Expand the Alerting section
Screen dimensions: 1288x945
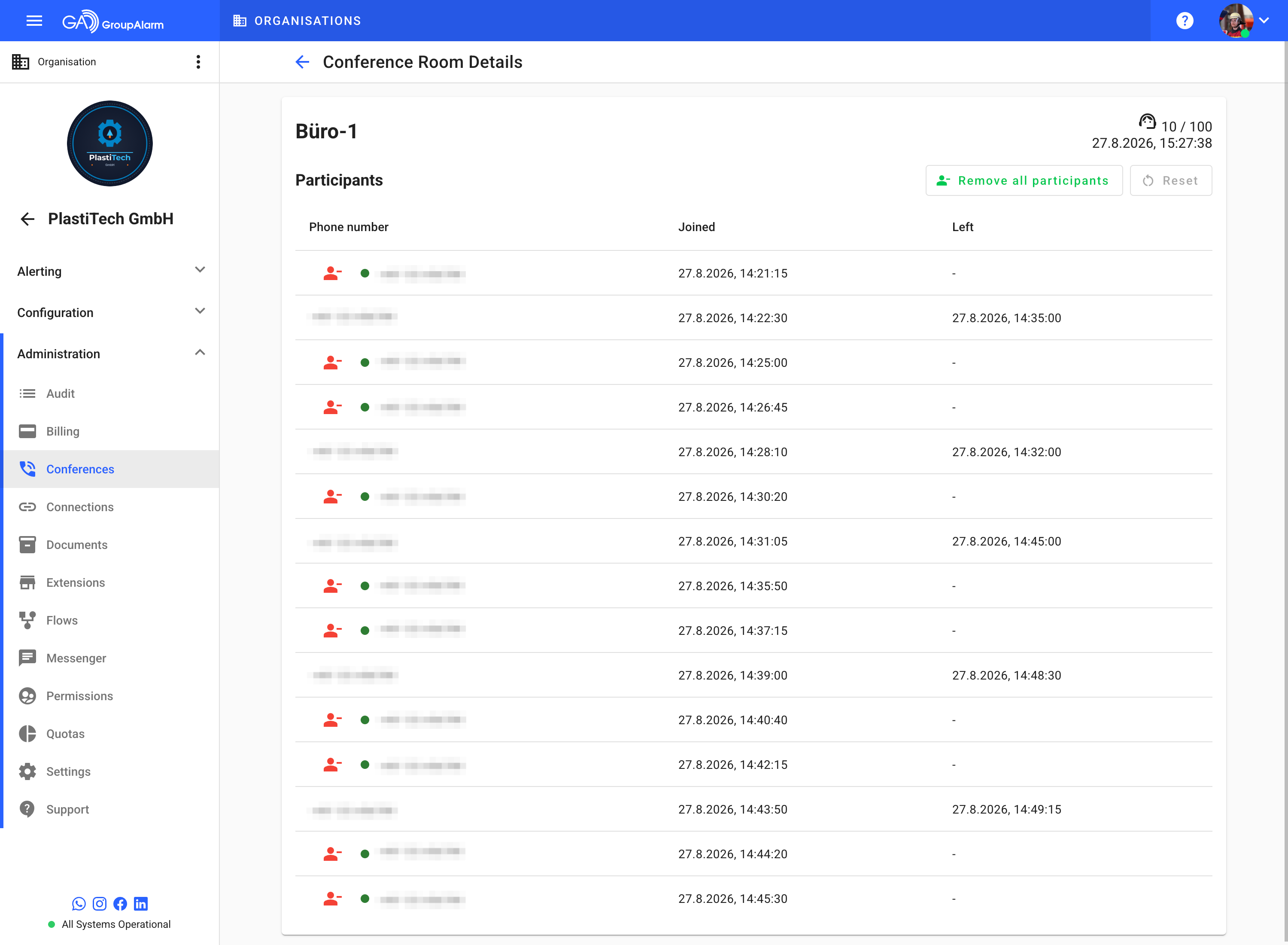coord(110,271)
